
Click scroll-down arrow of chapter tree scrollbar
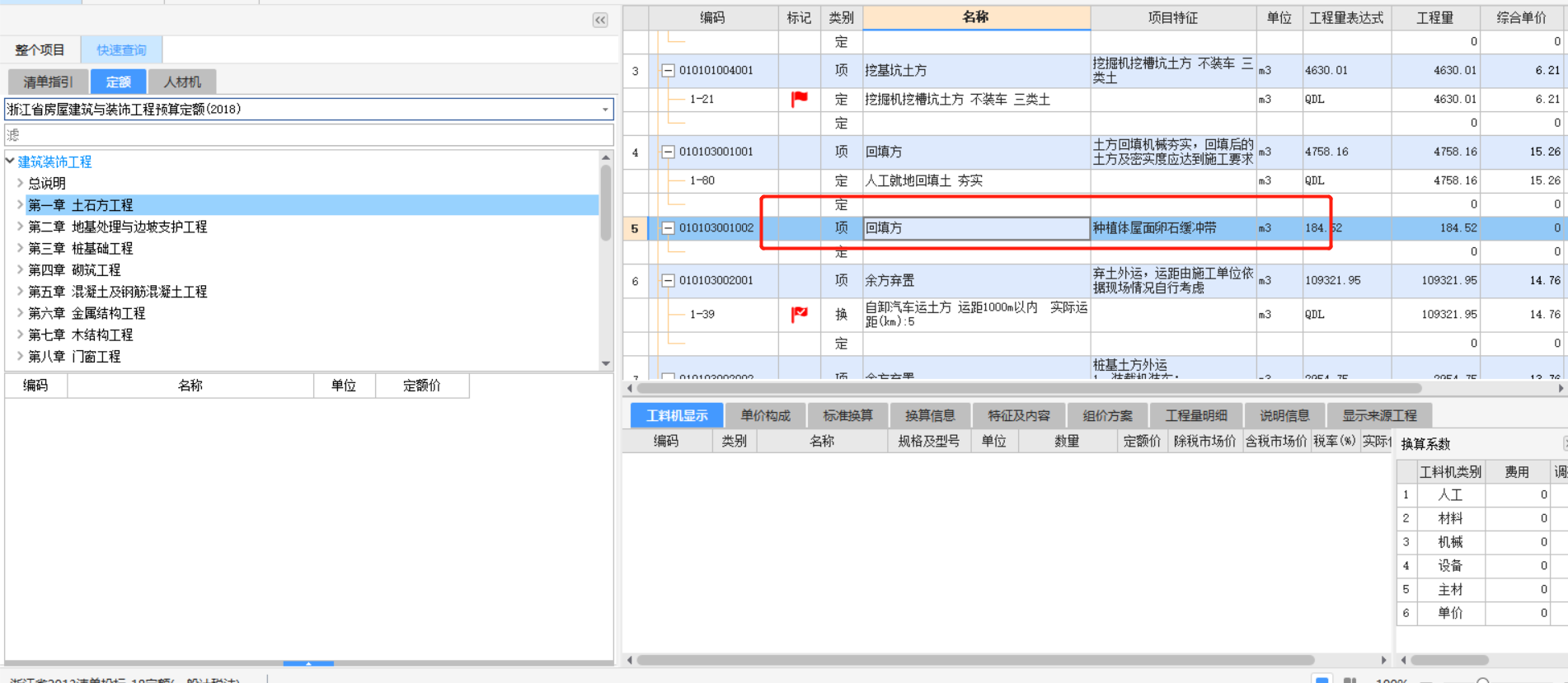(606, 363)
